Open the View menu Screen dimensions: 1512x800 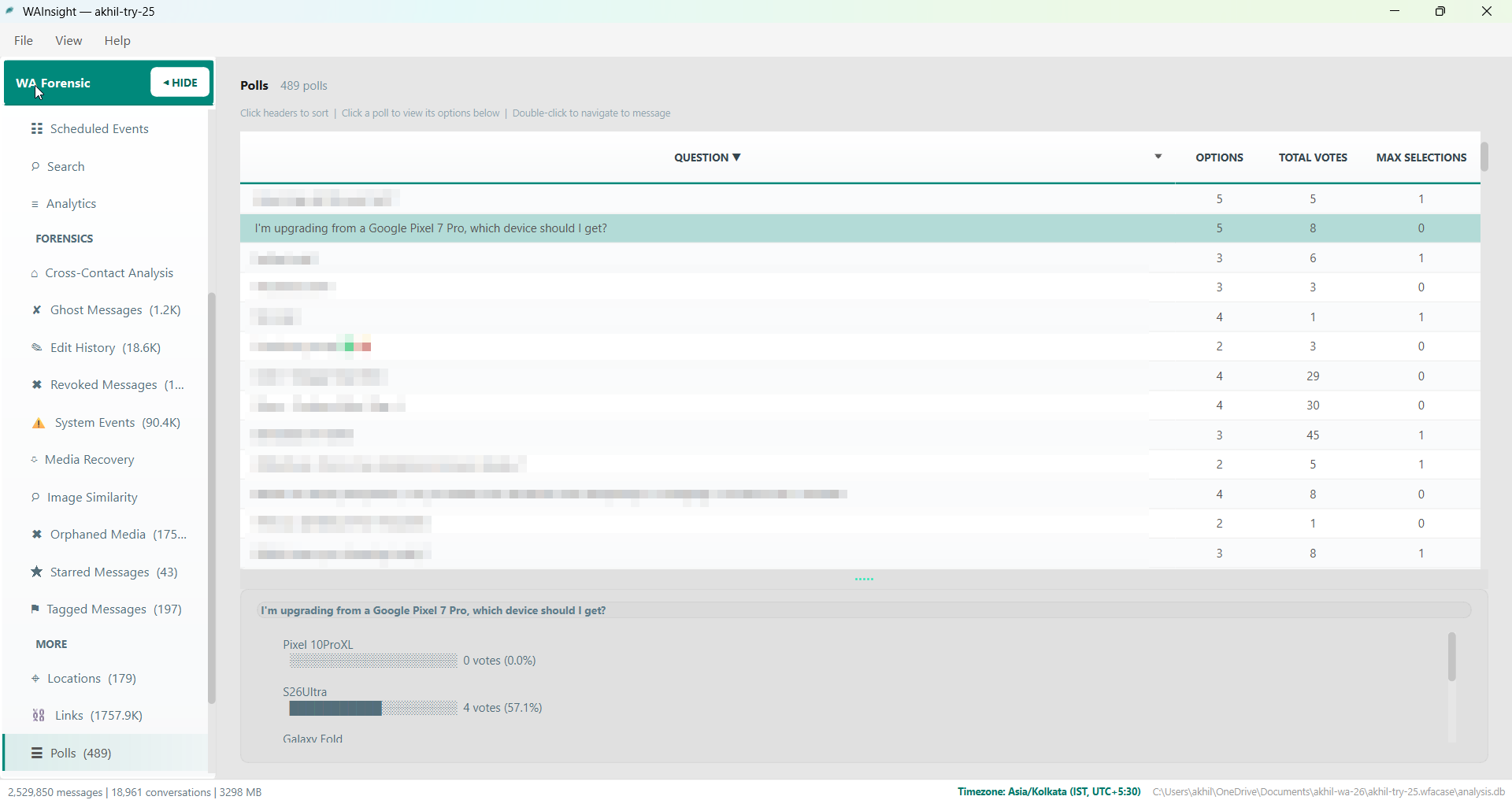coord(69,41)
